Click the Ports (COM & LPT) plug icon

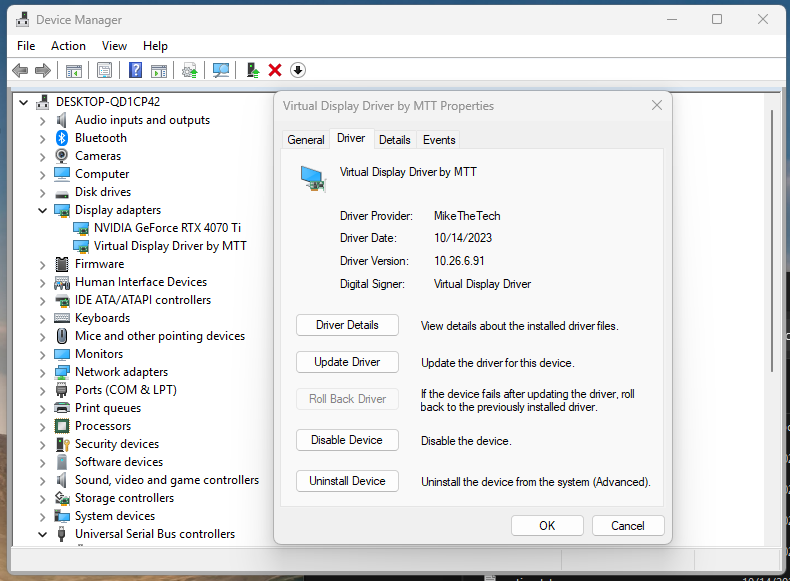61,390
